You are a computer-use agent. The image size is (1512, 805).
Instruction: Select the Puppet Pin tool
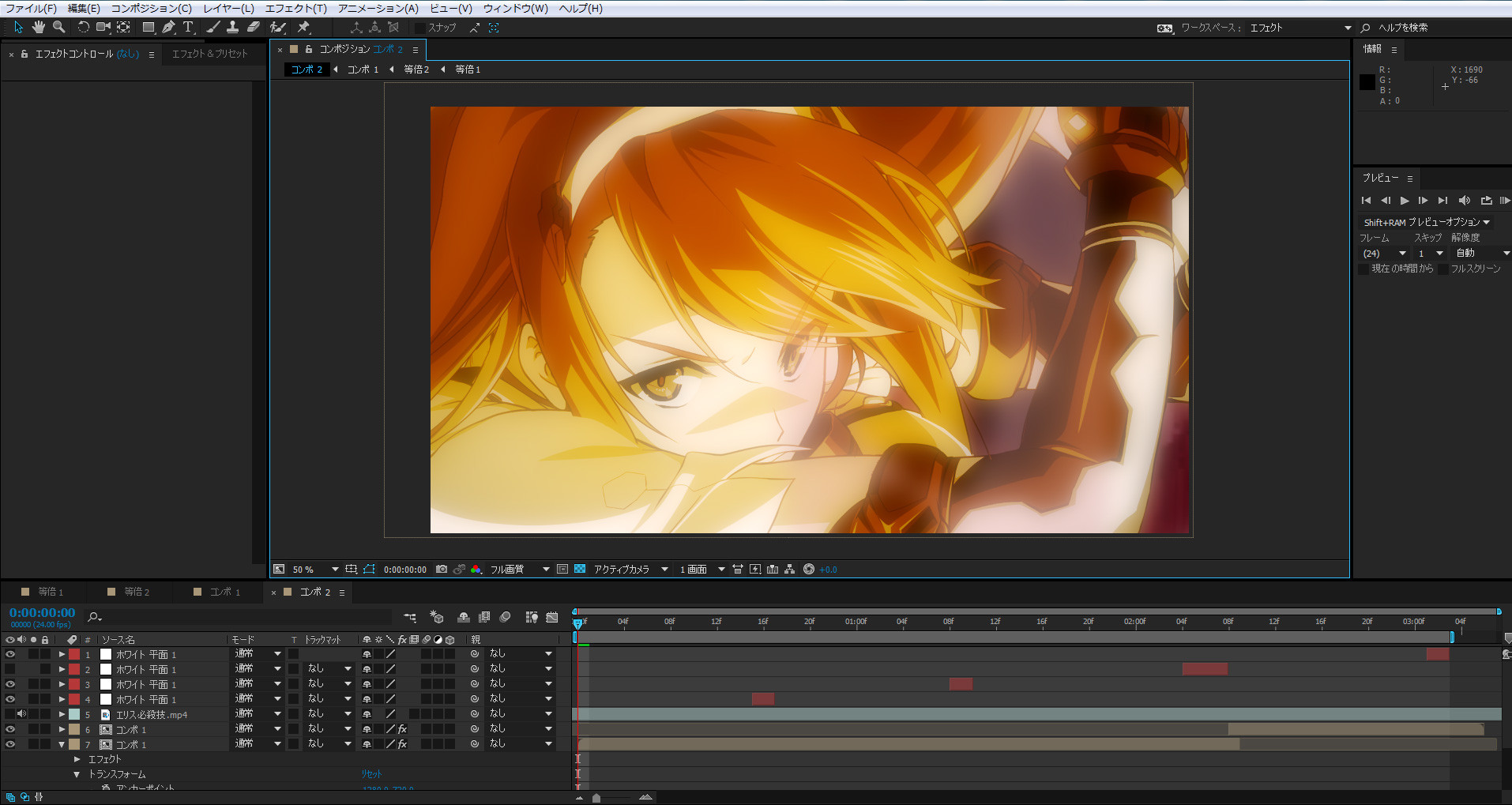point(303,27)
